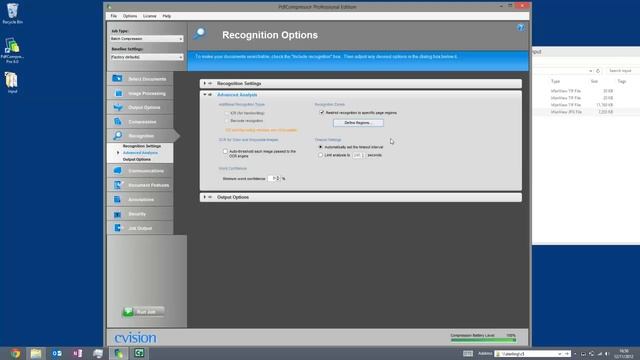The height and width of the screenshot is (360, 640).
Task: Open the Communications section icon
Action: (118, 171)
